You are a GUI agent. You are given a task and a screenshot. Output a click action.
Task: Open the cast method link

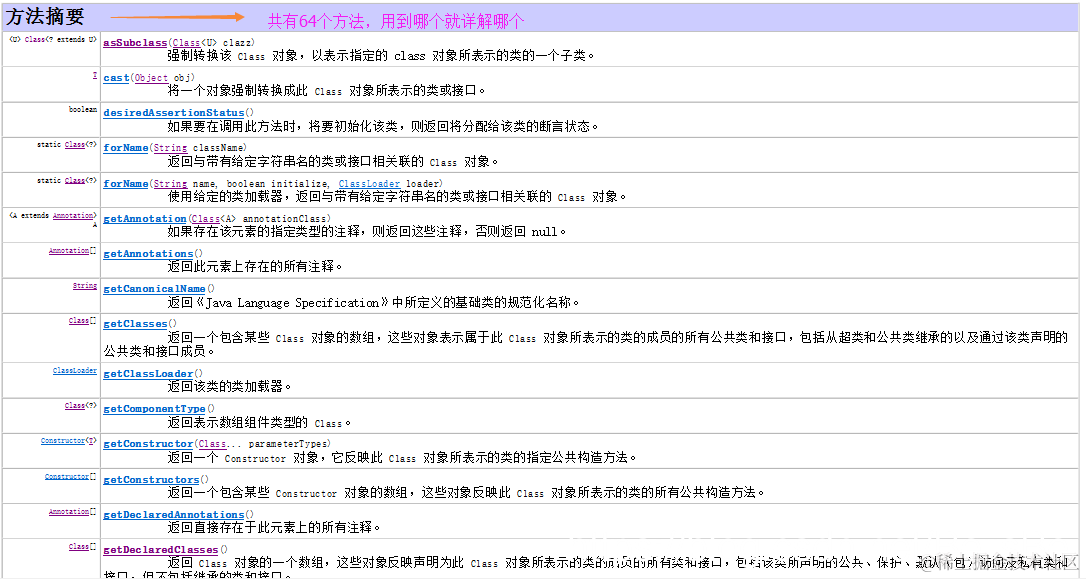pyautogui.click(x=116, y=78)
